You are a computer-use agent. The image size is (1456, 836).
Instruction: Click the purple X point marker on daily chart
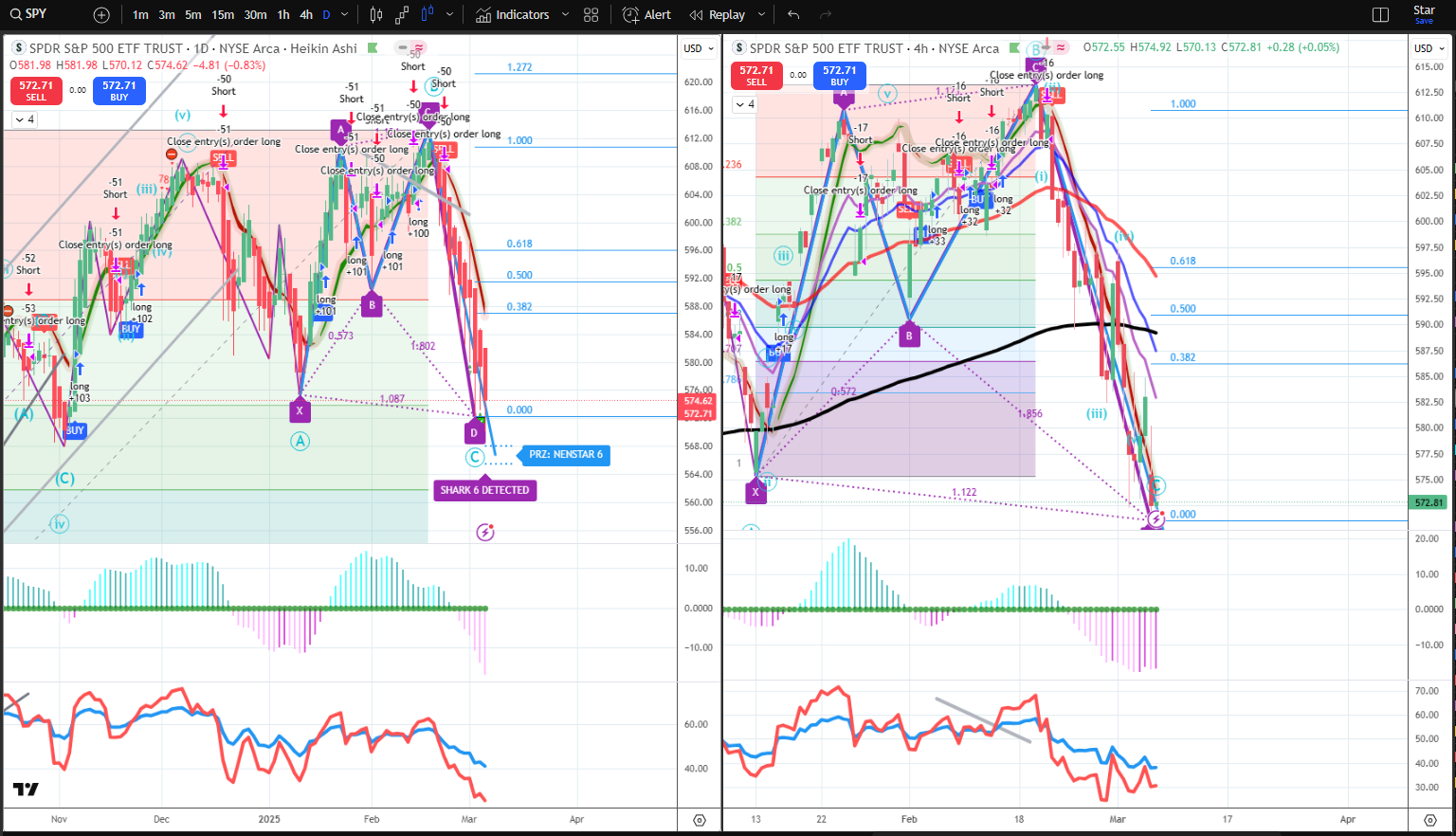[300, 410]
